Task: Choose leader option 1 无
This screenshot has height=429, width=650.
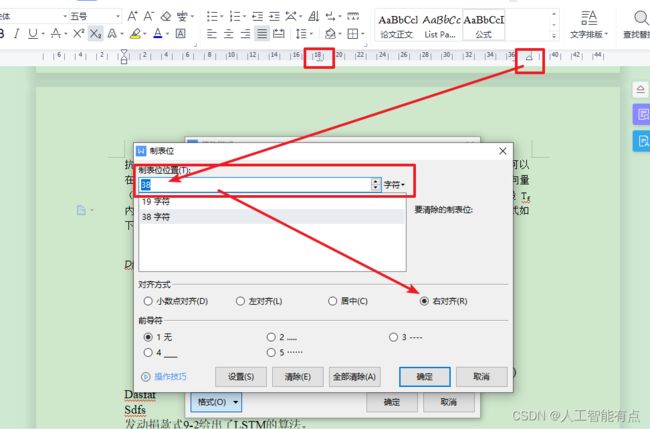Action: pos(148,337)
